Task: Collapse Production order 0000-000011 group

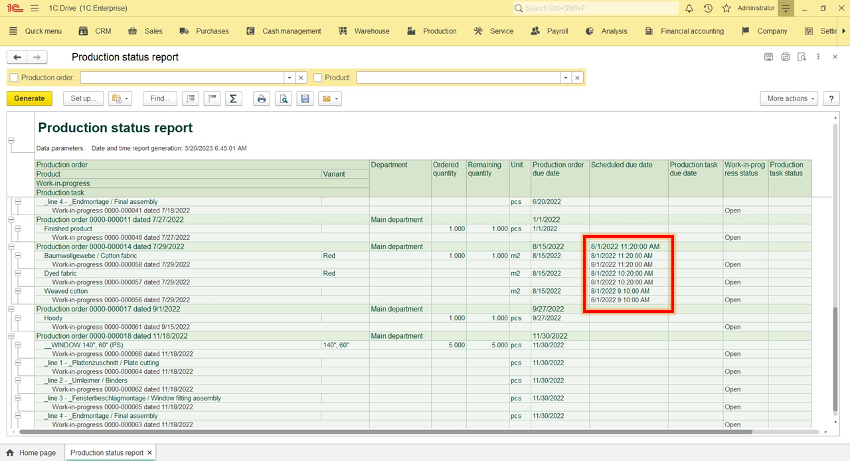Action: tap(11, 220)
